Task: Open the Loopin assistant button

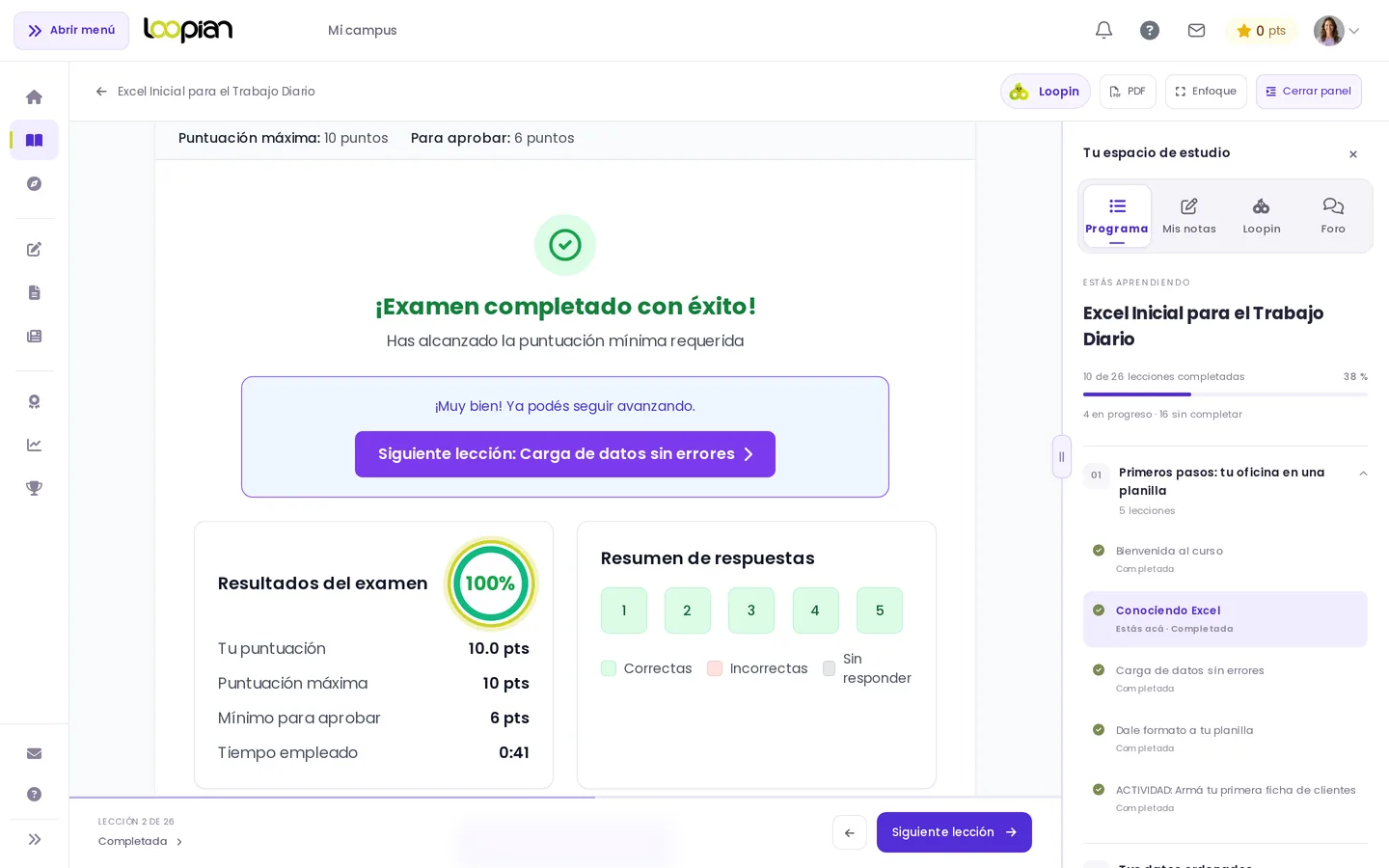Action: 1045,92
